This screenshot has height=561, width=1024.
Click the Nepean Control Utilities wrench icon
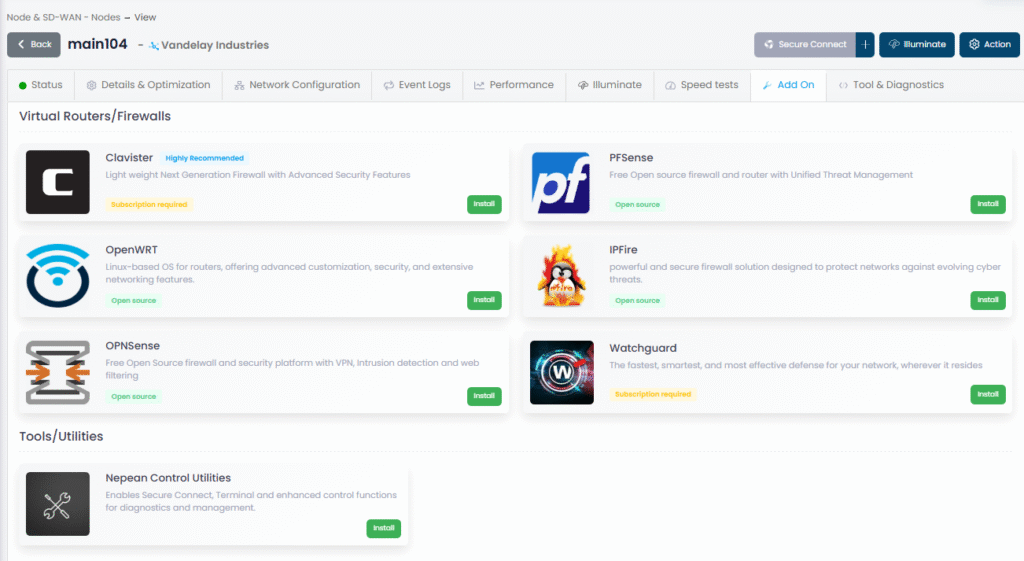pos(57,504)
